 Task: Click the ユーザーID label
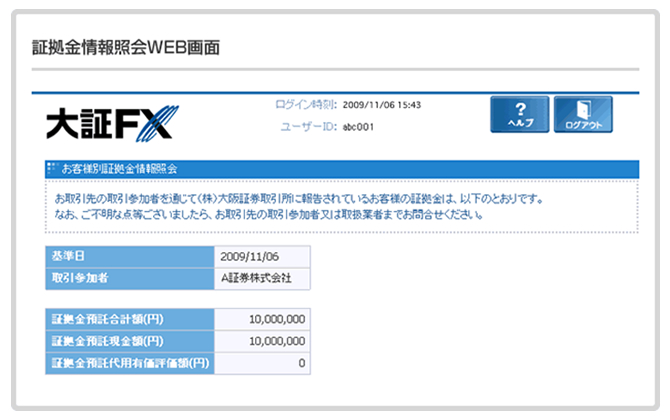(309, 127)
